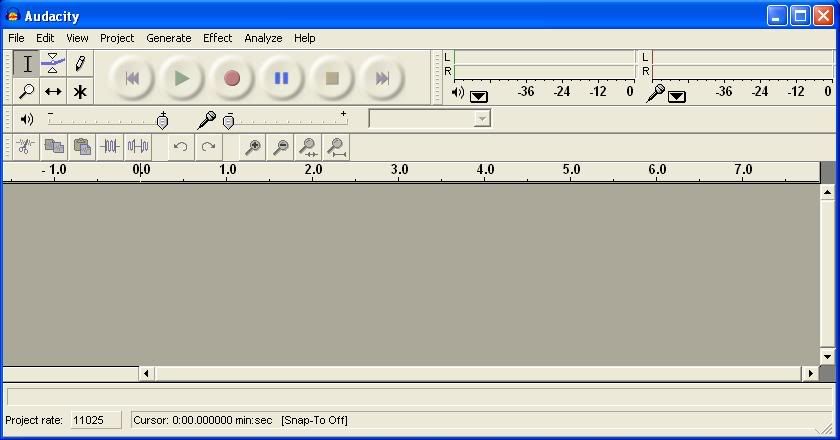Click horizontal scrollbar right arrow

(x=811, y=373)
